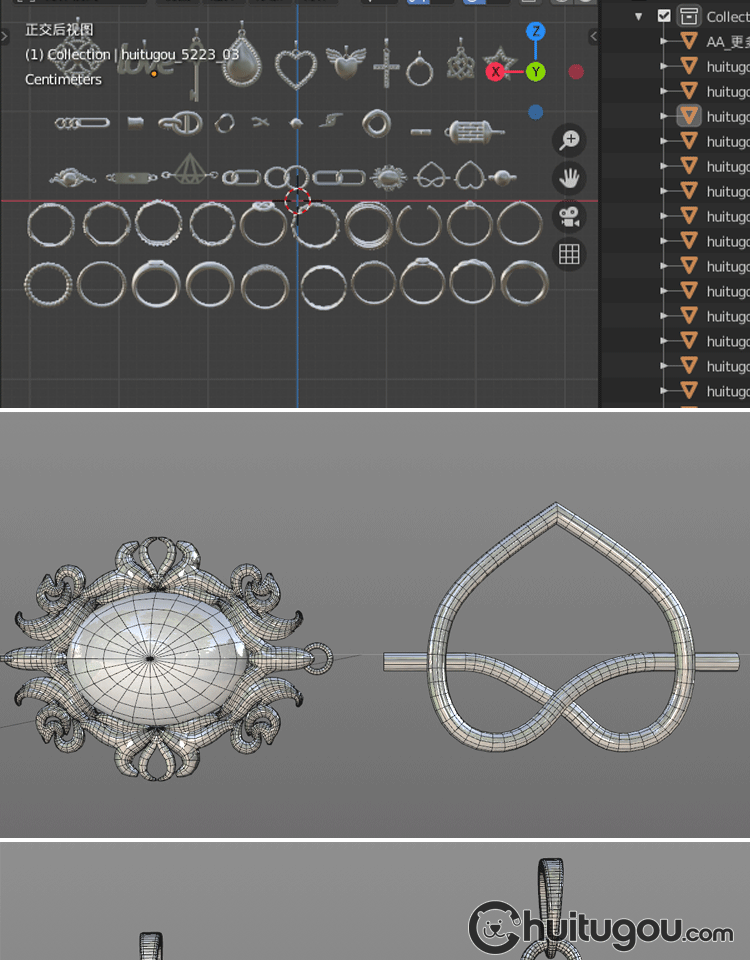The width and height of the screenshot is (750, 960).
Task: Click the red X axis gizmo ball
Action: [495, 72]
